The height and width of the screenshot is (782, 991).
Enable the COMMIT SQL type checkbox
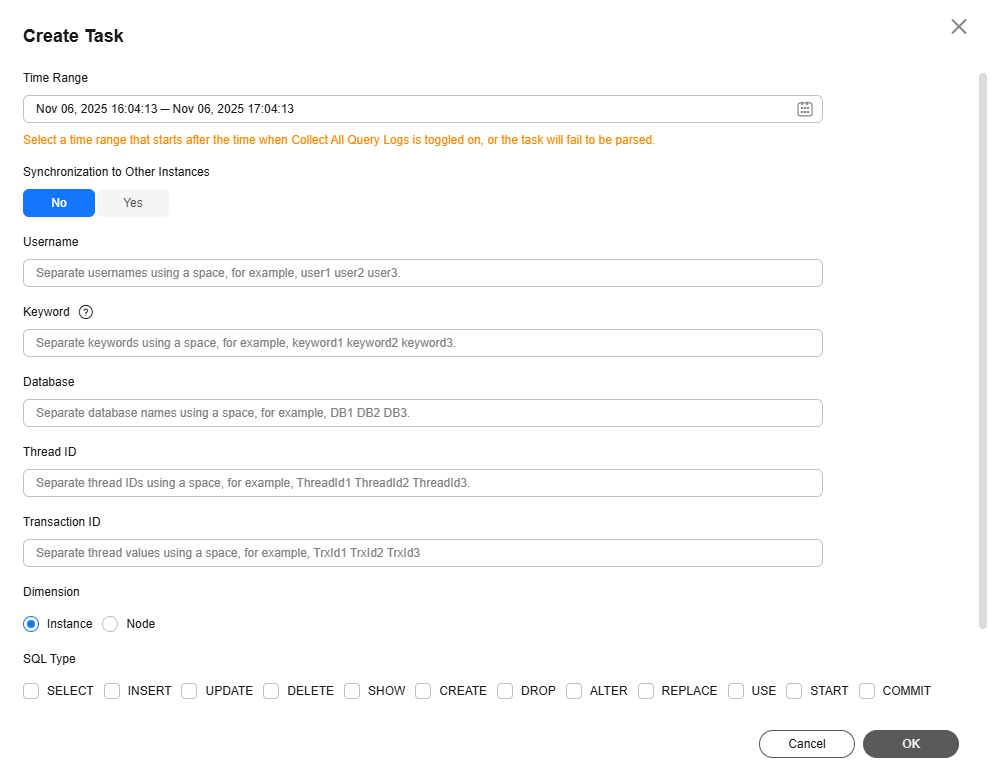tap(867, 691)
